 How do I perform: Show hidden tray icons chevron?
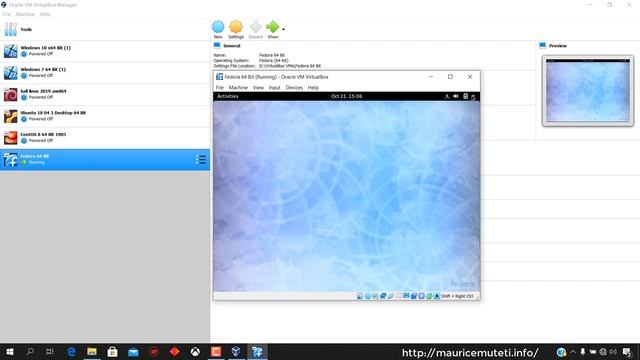click(573, 352)
